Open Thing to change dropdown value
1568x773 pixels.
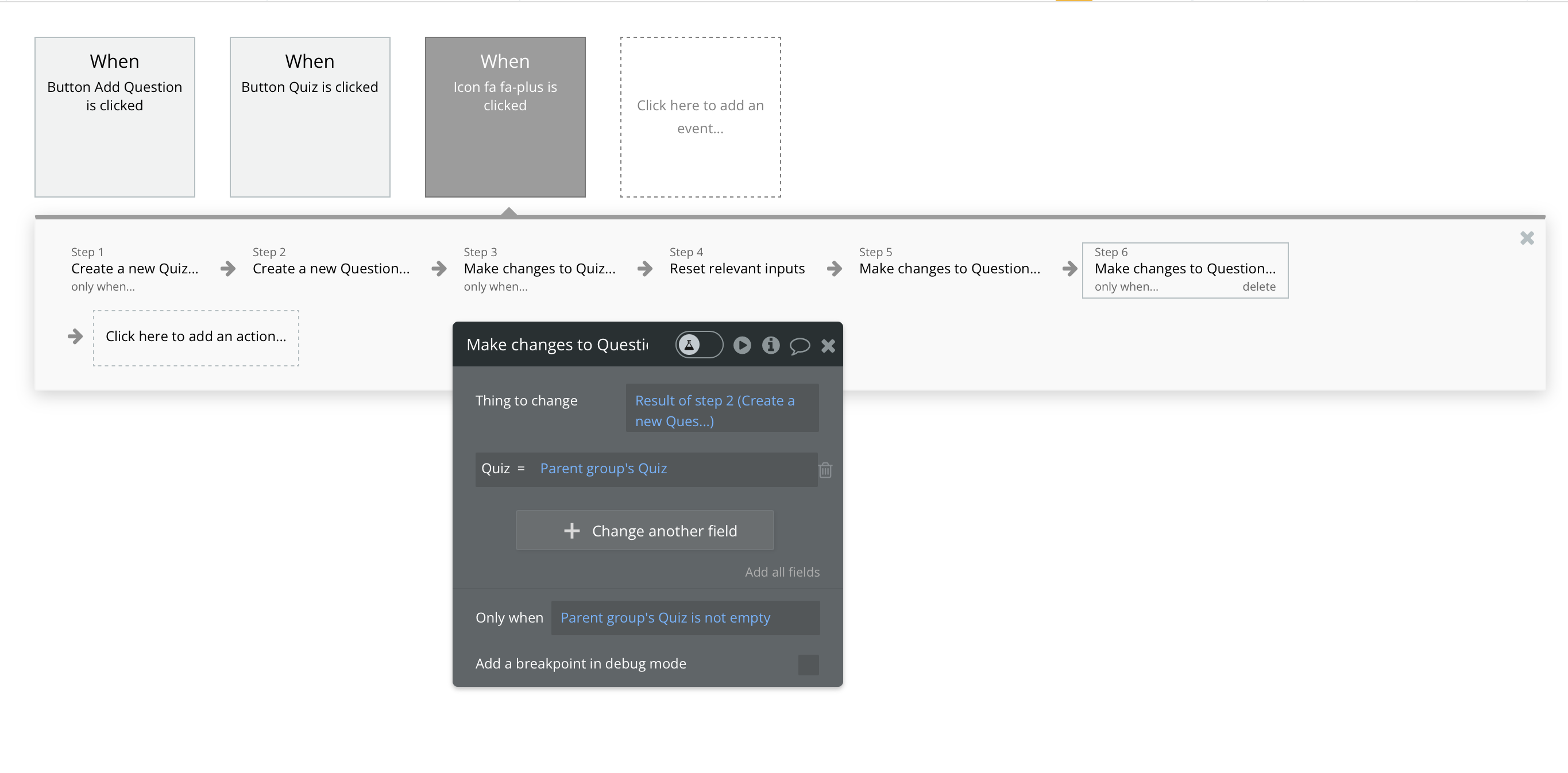[722, 408]
